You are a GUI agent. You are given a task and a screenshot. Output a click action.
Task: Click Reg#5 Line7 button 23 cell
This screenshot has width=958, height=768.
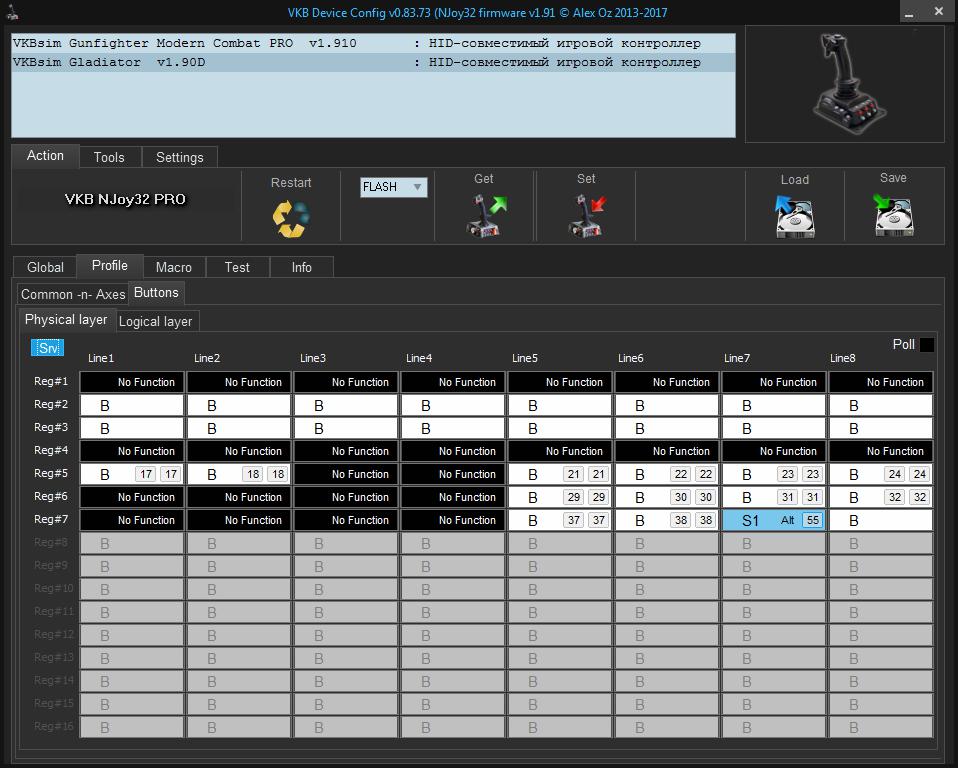click(773, 475)
